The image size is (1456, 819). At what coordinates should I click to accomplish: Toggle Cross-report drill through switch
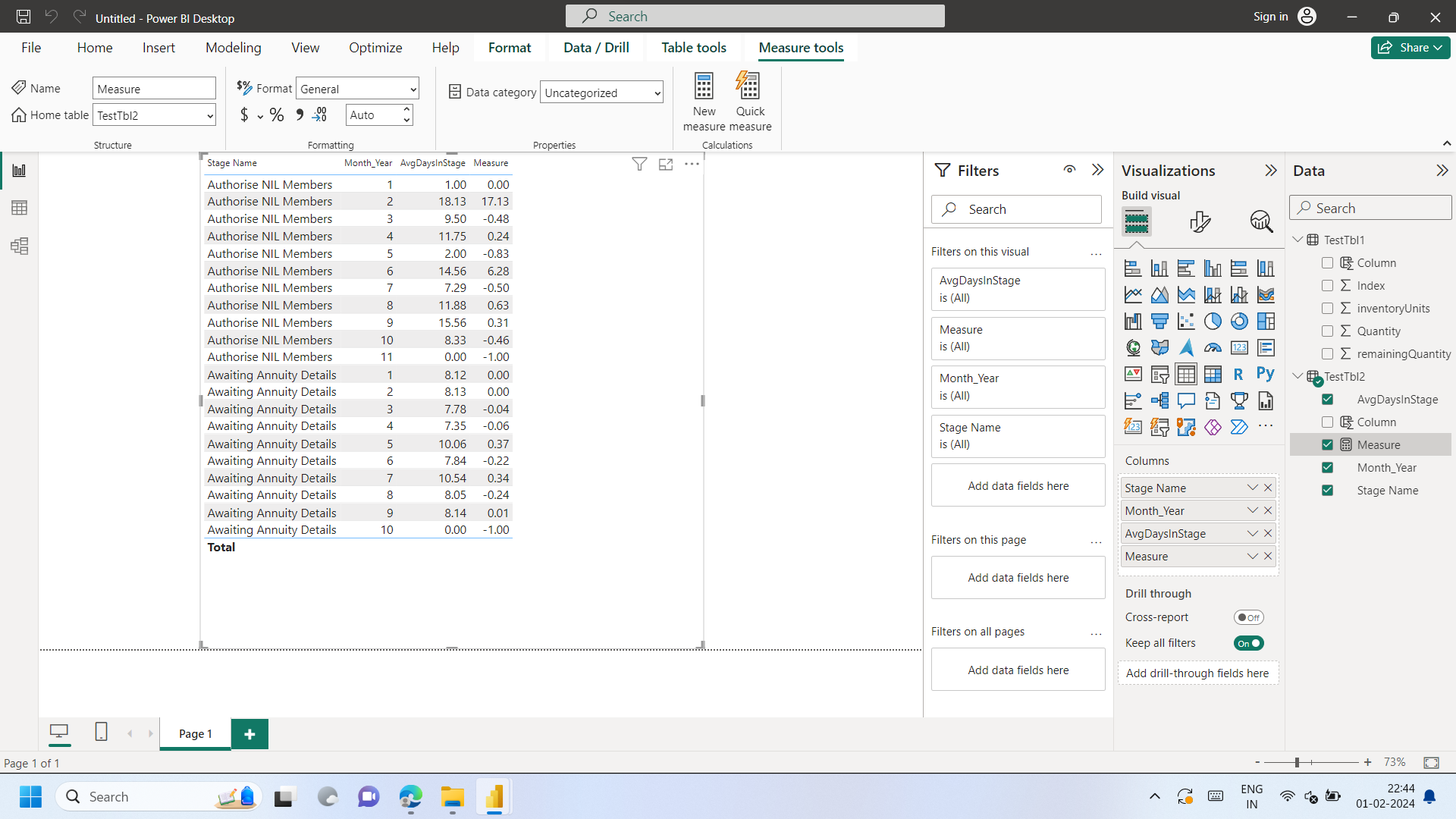1248,617
